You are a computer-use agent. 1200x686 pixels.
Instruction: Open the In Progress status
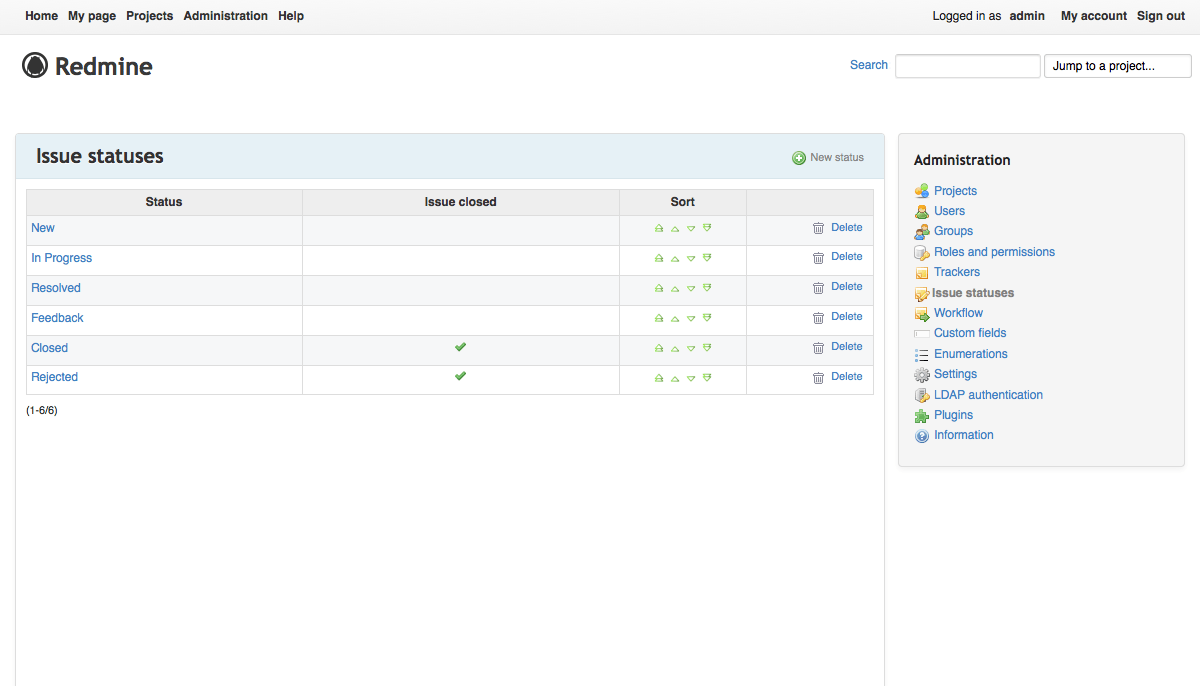pos(61,258)
